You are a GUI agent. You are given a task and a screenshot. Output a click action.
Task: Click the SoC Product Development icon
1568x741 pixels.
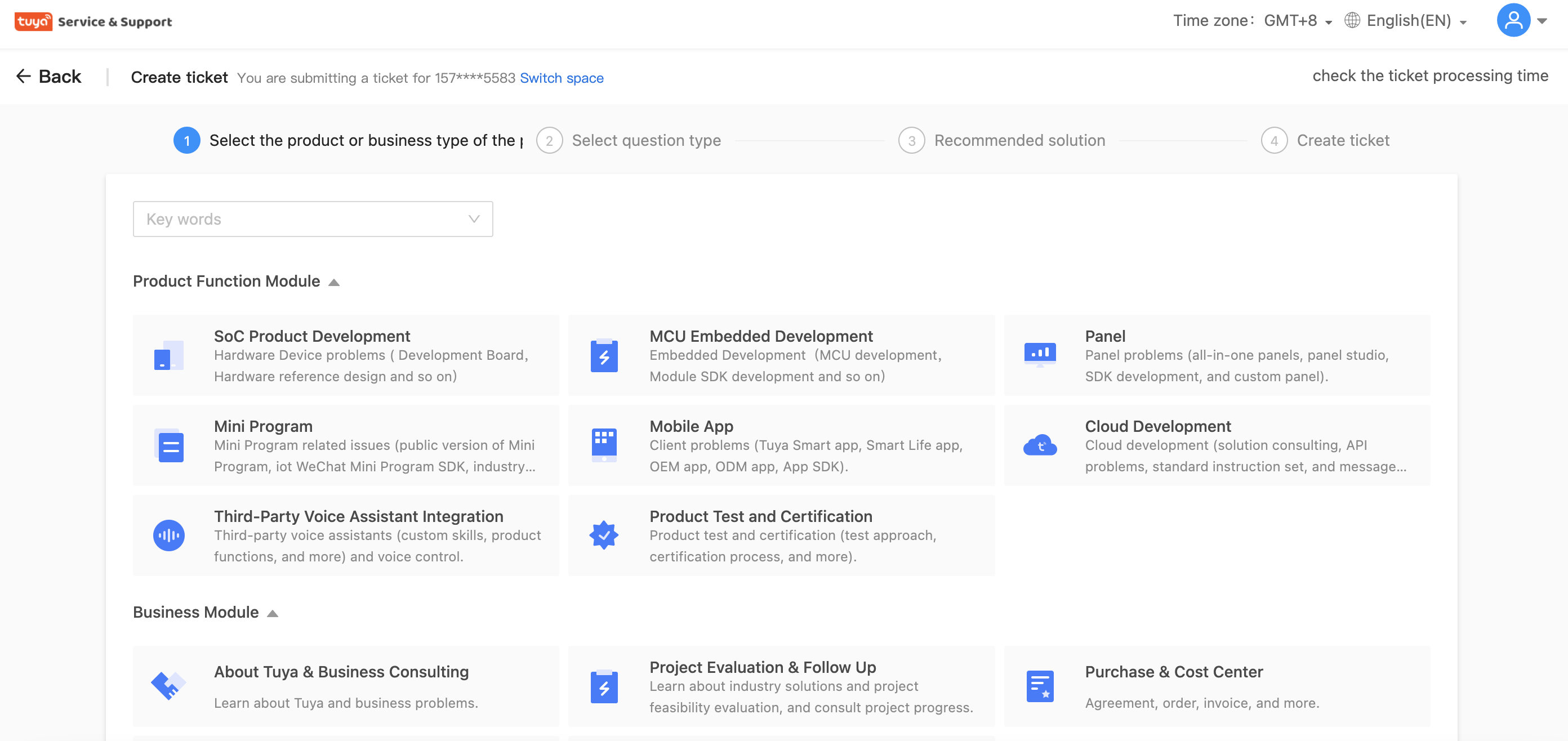tap(168, 355)
